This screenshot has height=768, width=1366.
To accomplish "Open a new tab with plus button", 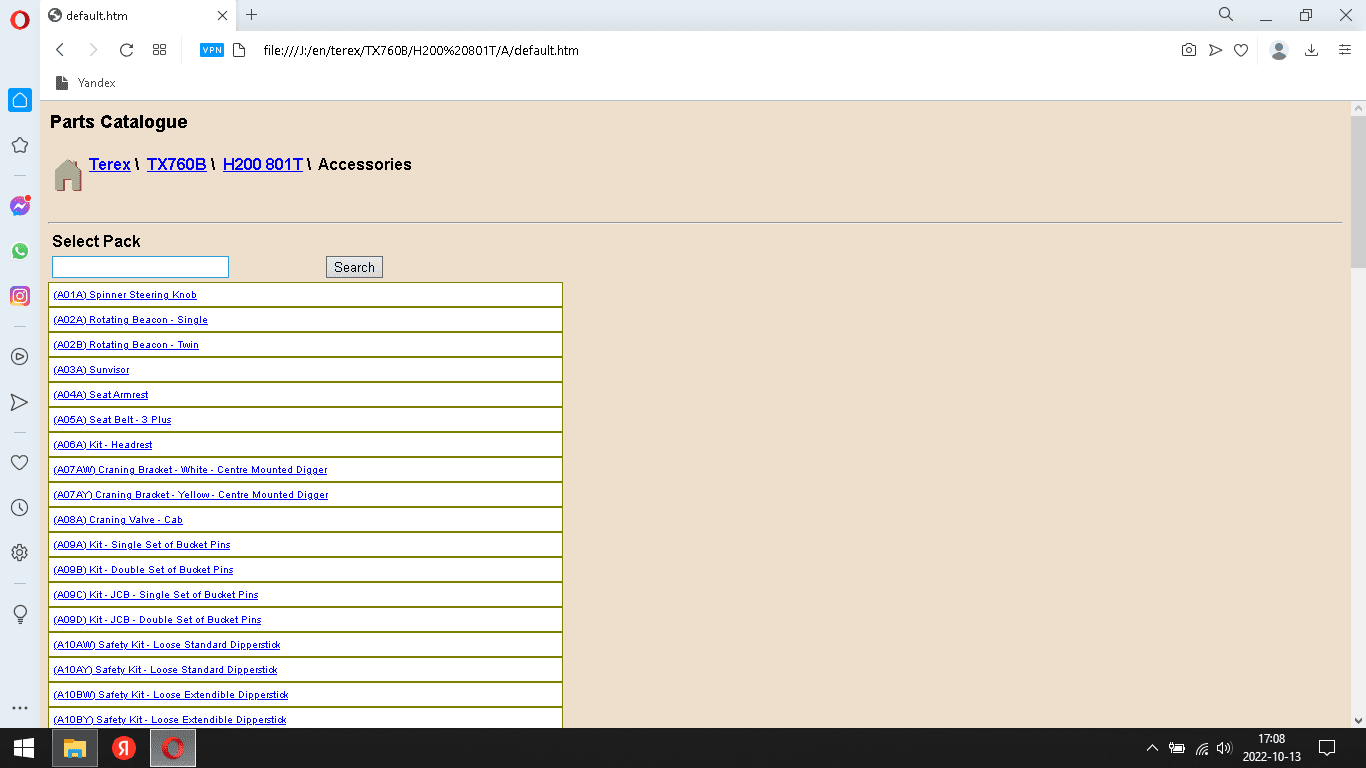I will tap(251, 15).
